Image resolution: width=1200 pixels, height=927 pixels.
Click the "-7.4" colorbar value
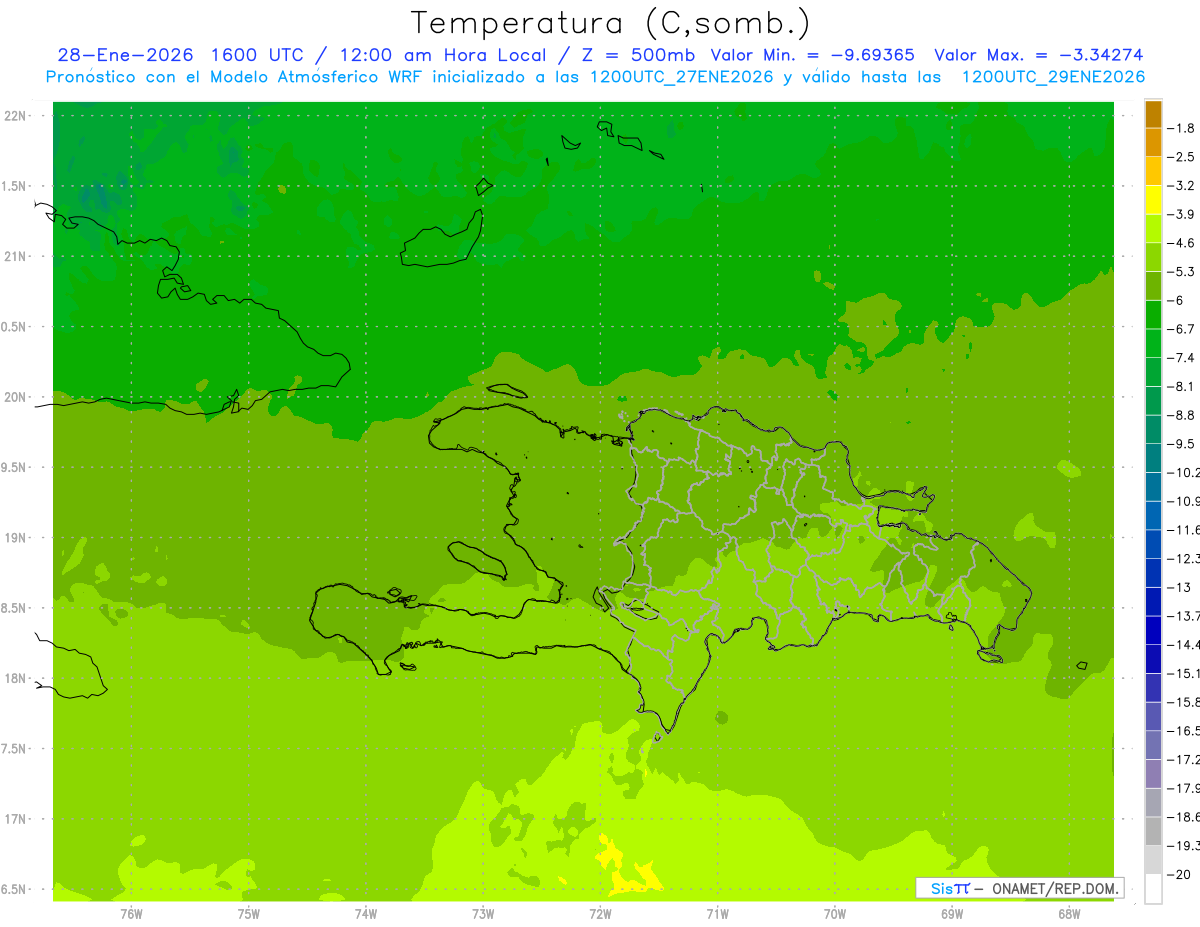point(1183,358)
